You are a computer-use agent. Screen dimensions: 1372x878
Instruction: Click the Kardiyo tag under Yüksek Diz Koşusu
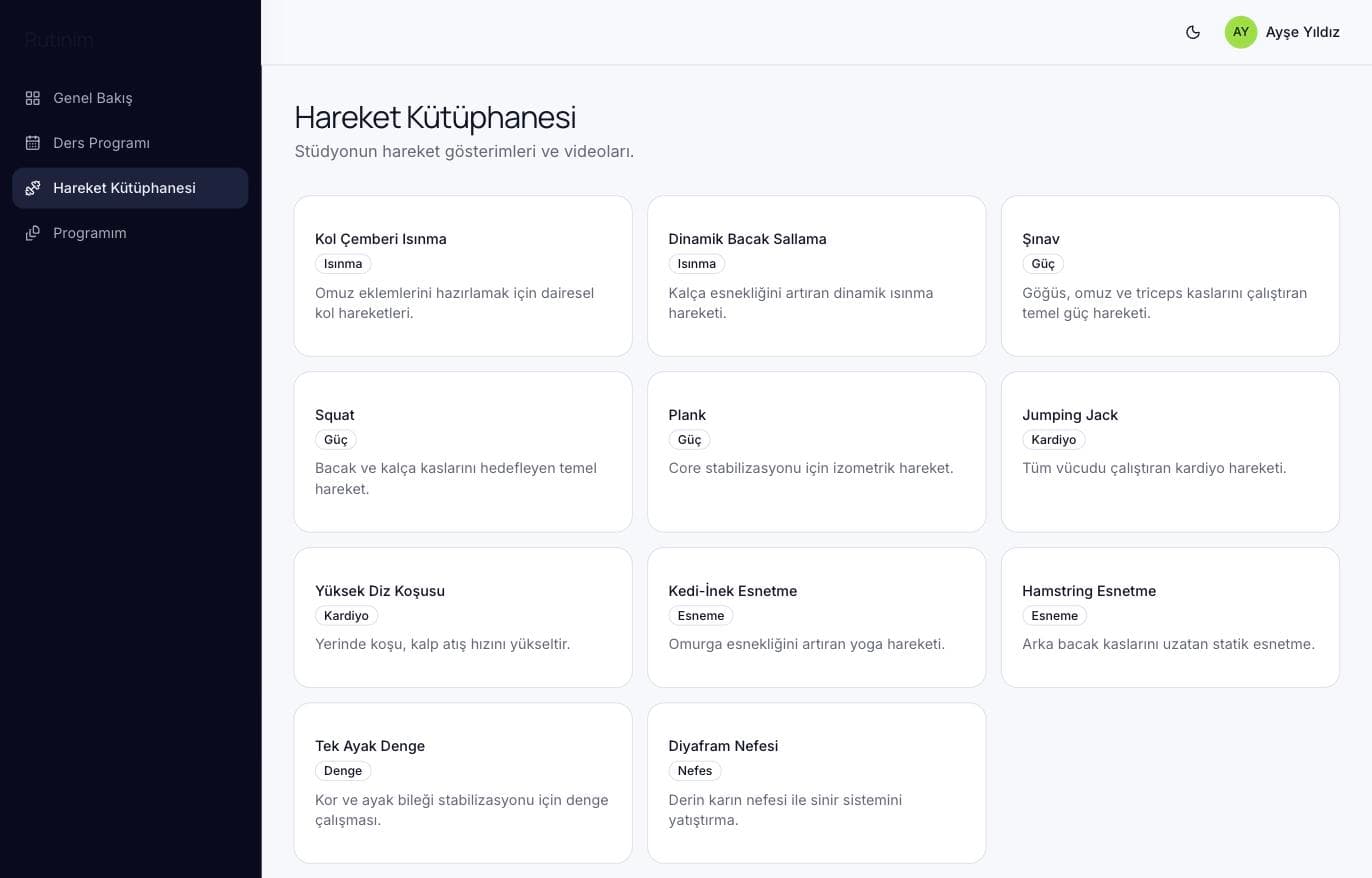coord(346,616)
